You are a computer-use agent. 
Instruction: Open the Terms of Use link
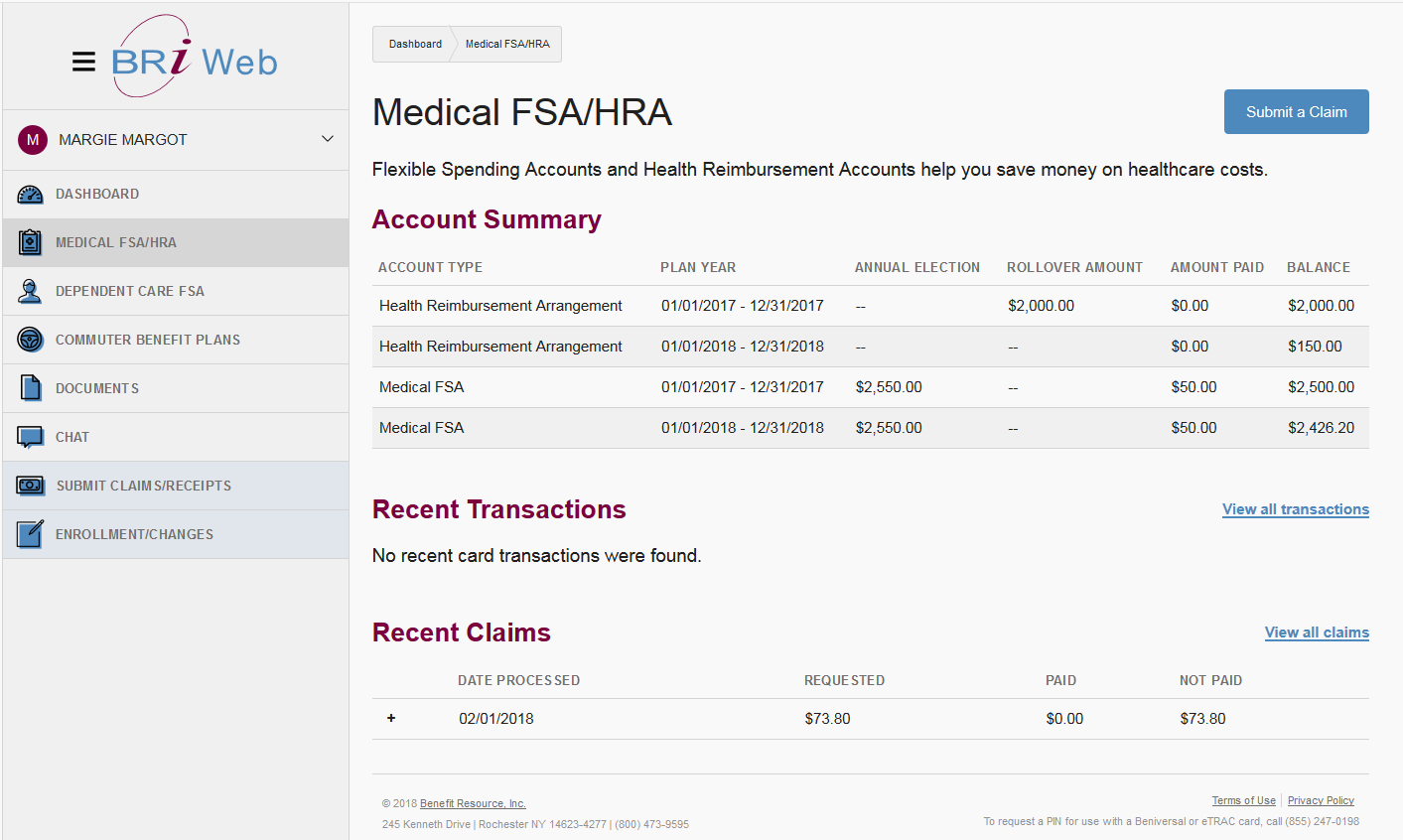click(1243, 800)
